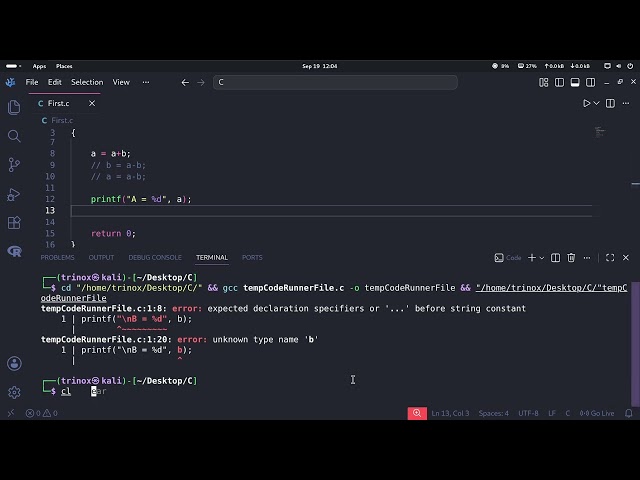Open the errors and warnings indicator
Viewport: 640px width, 480px height.
click(41, 413)
